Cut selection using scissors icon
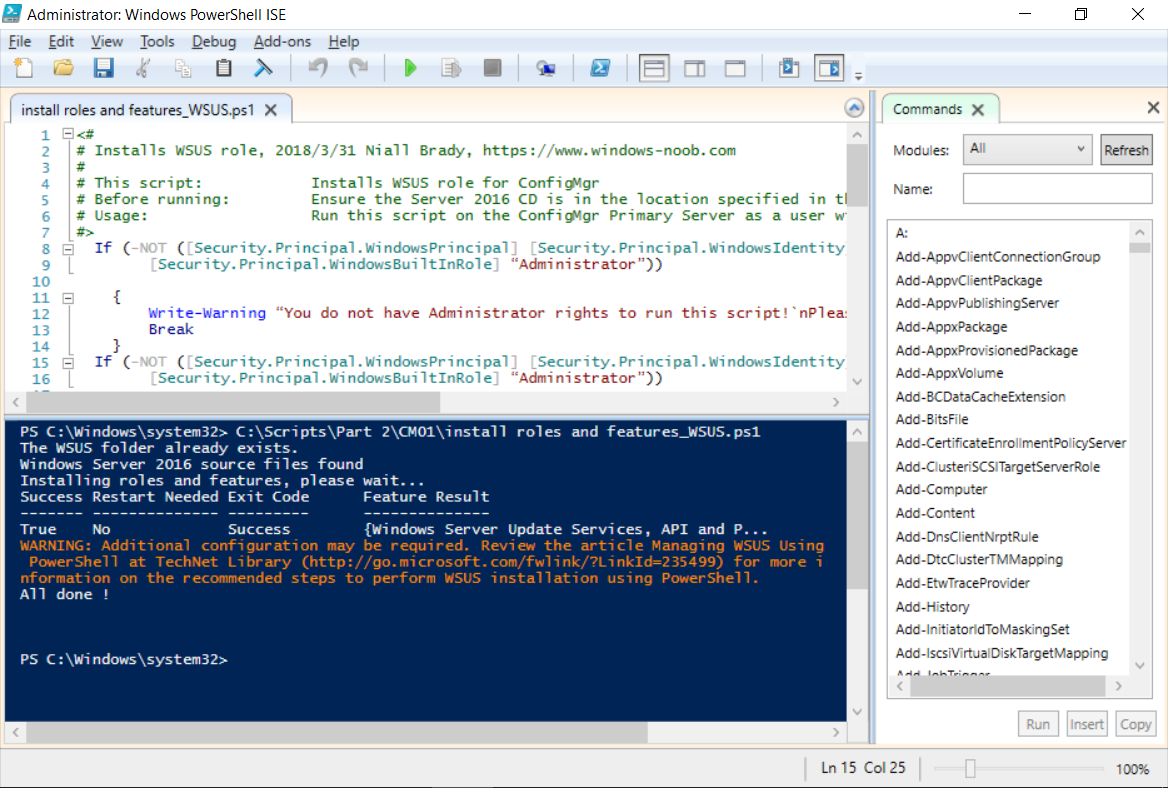This screenshot has width=1168, height=788. (143, 69)
